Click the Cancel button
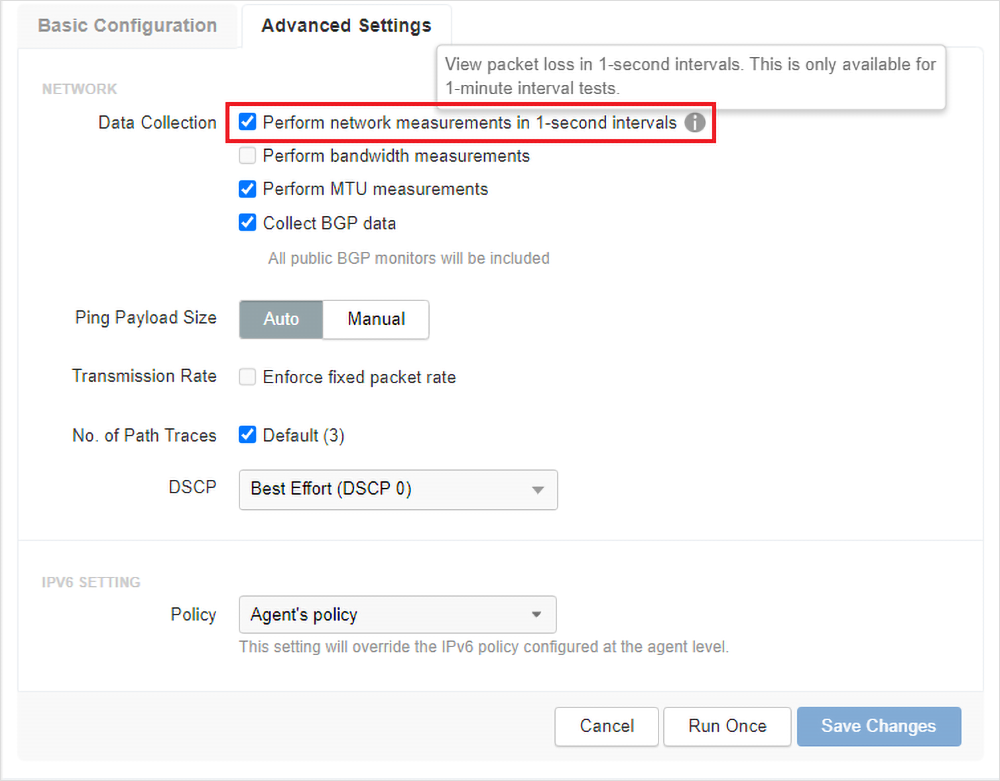Screen dimensions: 1000x781 coord(607,726)
